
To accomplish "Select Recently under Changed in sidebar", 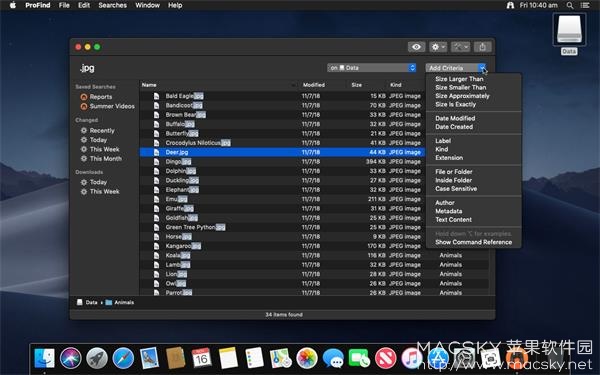I will [x=98, y=130].
